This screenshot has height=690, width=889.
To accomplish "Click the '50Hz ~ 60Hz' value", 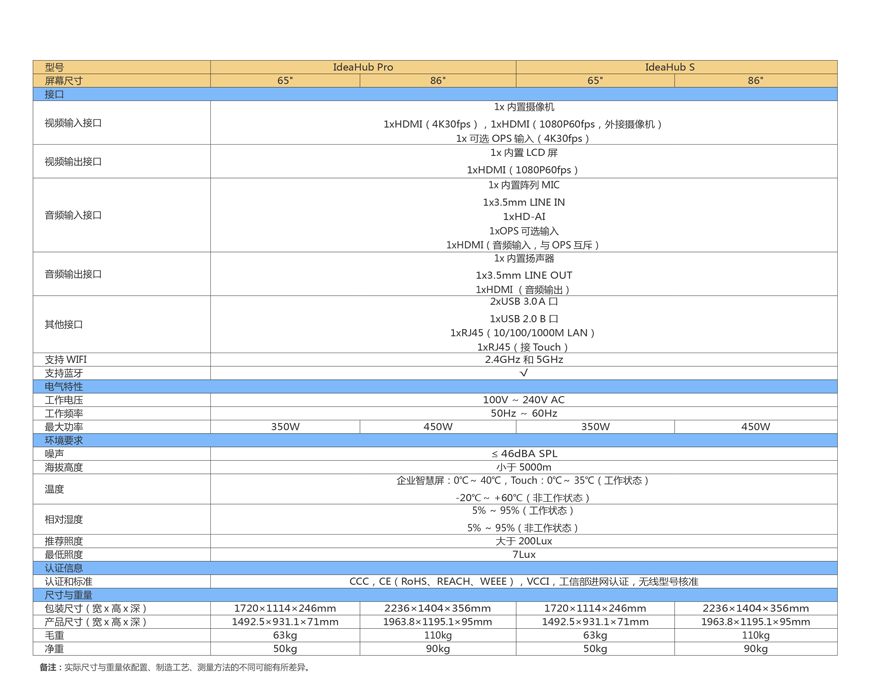I will [x=524, y=413].
